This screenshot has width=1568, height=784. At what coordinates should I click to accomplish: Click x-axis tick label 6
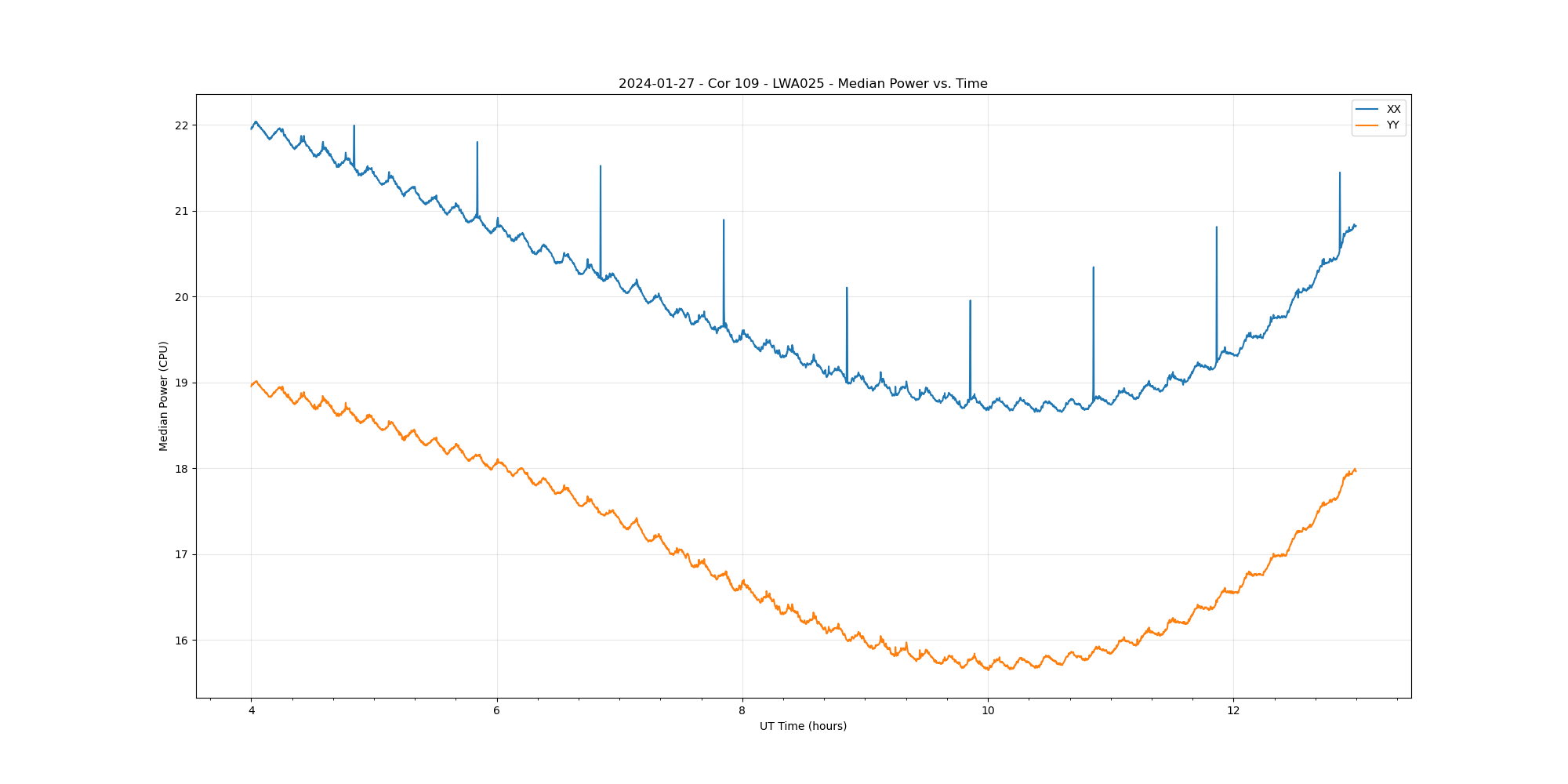[x=497, y=711]
